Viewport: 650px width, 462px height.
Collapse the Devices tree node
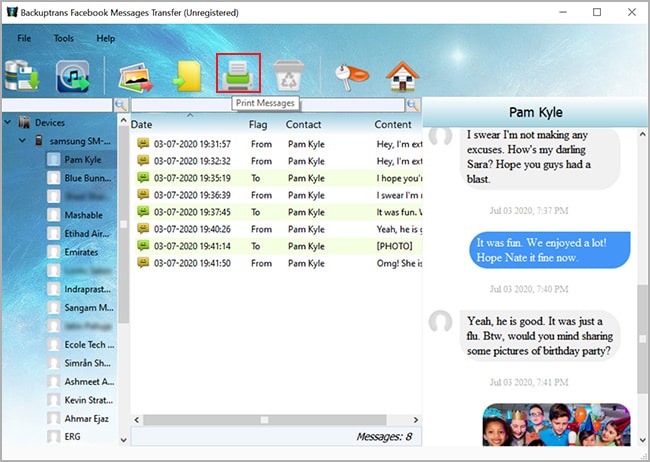(9, 123)
